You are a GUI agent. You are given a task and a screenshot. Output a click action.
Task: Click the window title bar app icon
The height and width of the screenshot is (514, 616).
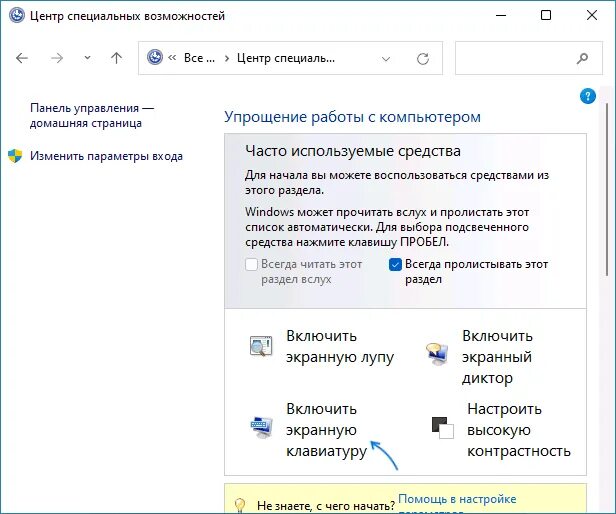(x=17, y=16)
